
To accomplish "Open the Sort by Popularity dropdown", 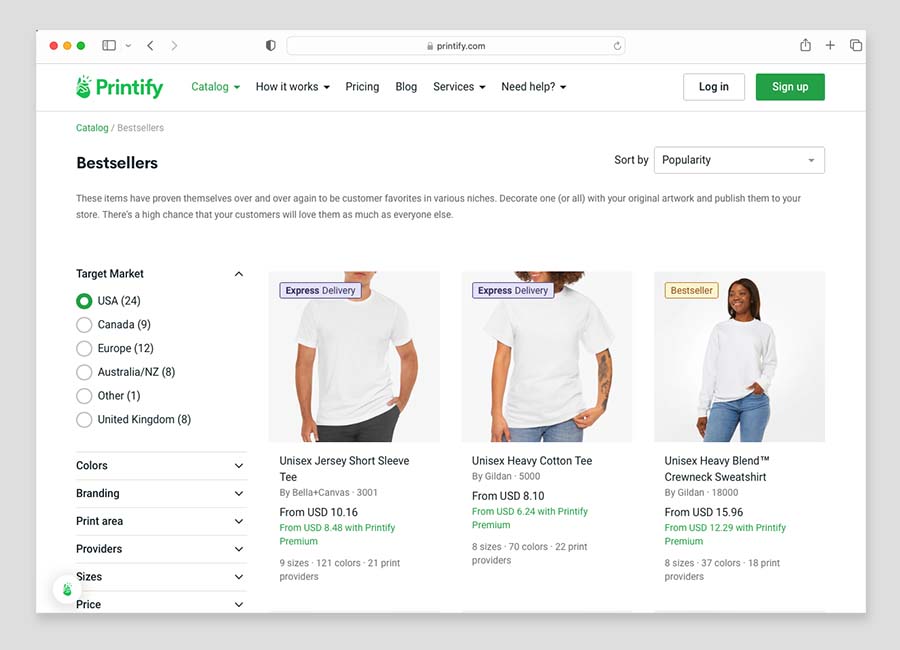I will tap(739, 160).
